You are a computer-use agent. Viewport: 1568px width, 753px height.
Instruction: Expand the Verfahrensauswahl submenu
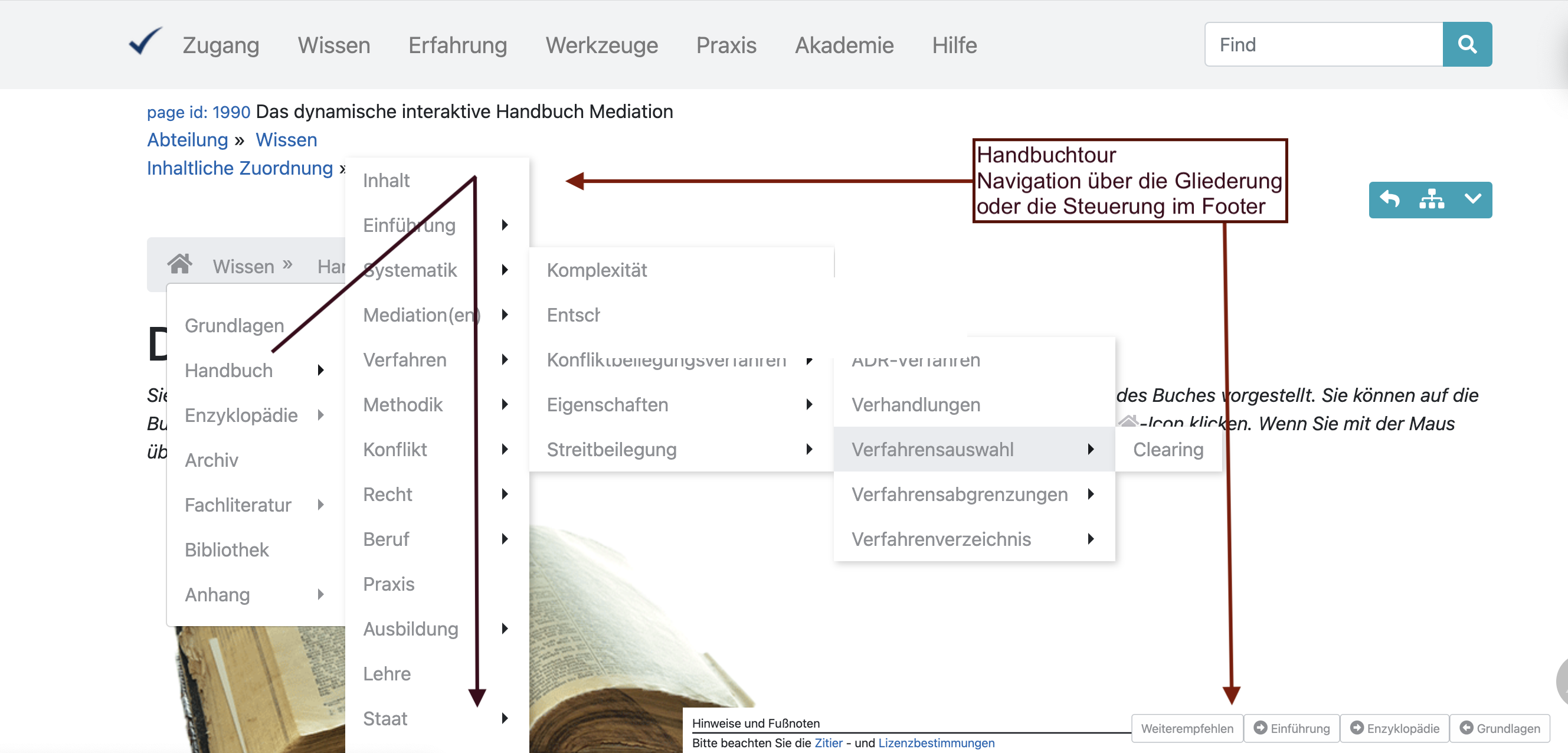point(1090,448)
